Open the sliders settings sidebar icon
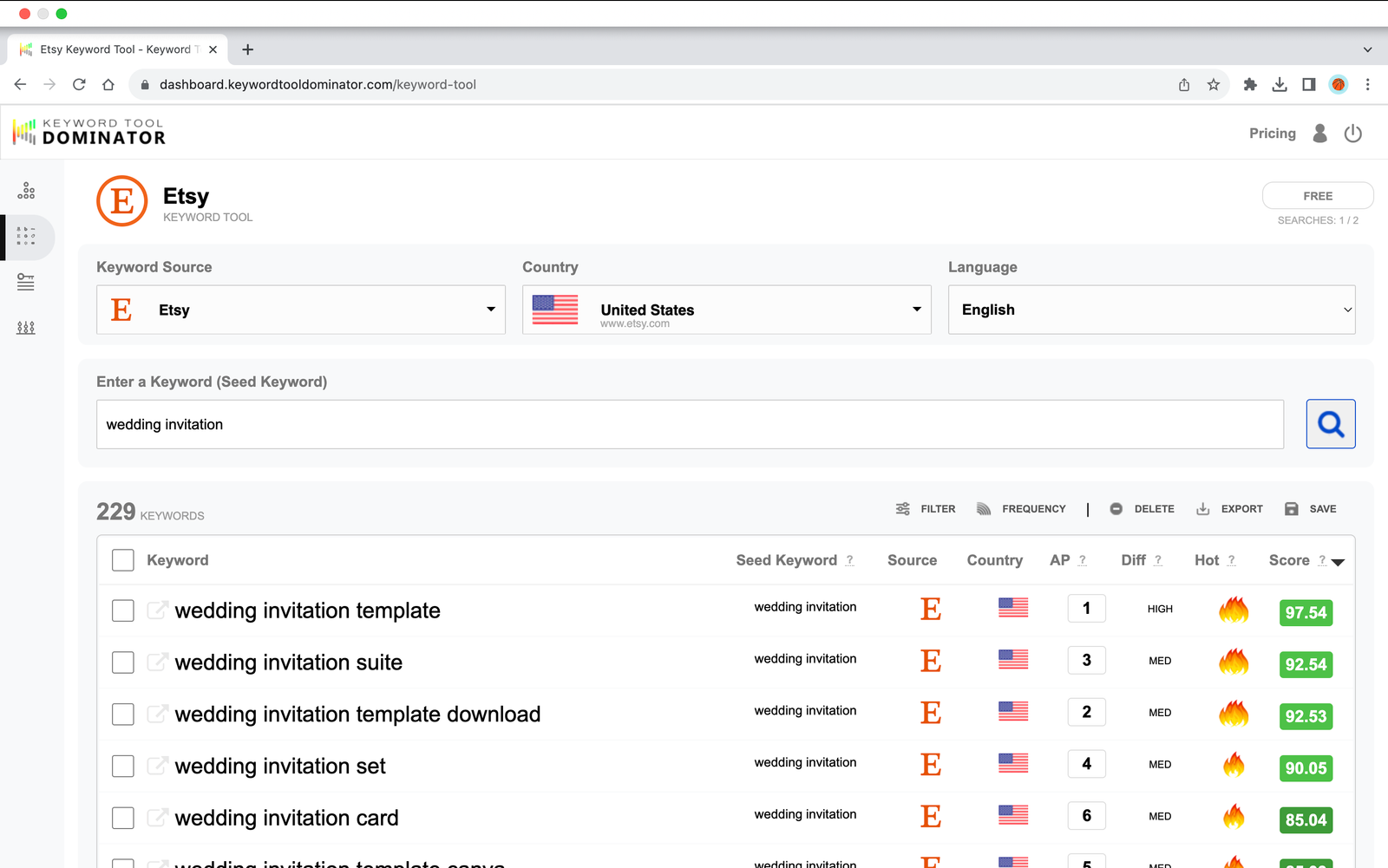The height and width of the screenshot is (868, 1388). pyautogui.click(x=26, y=328)
